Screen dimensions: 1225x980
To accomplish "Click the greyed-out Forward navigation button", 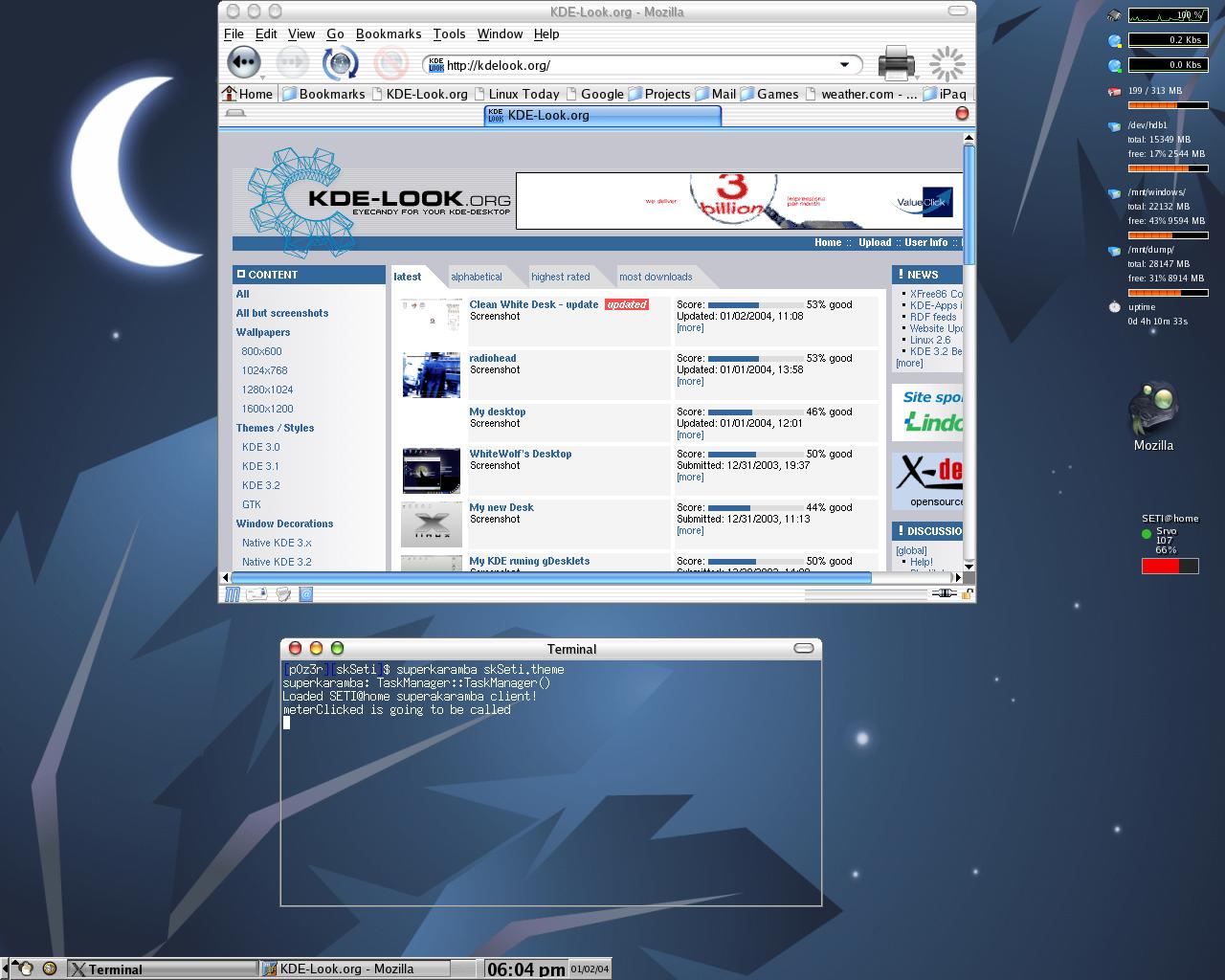I will pyautogui.click(x=291, y=63).
